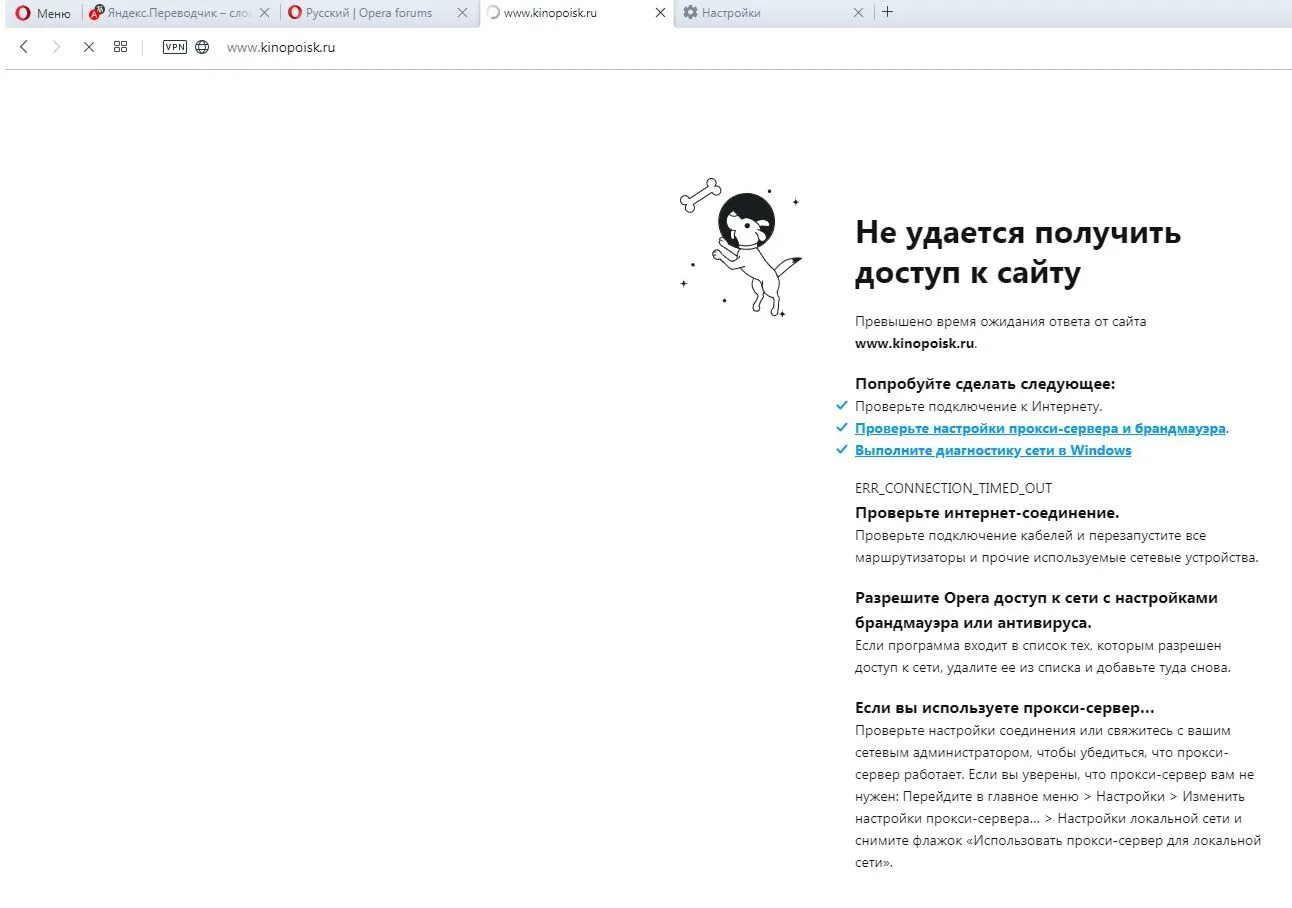Viewport: 1292px width, 908px height.
Task: Click the ERR_CONNECTION_TIMED_OUT error code text
Action: click(x=953, y=488)
